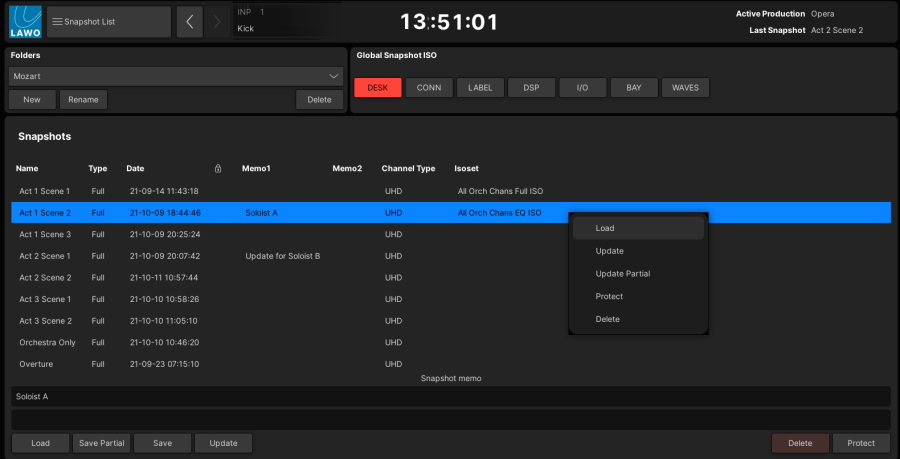Toggle the CONN global snapshot ISO

click(429, 88)
